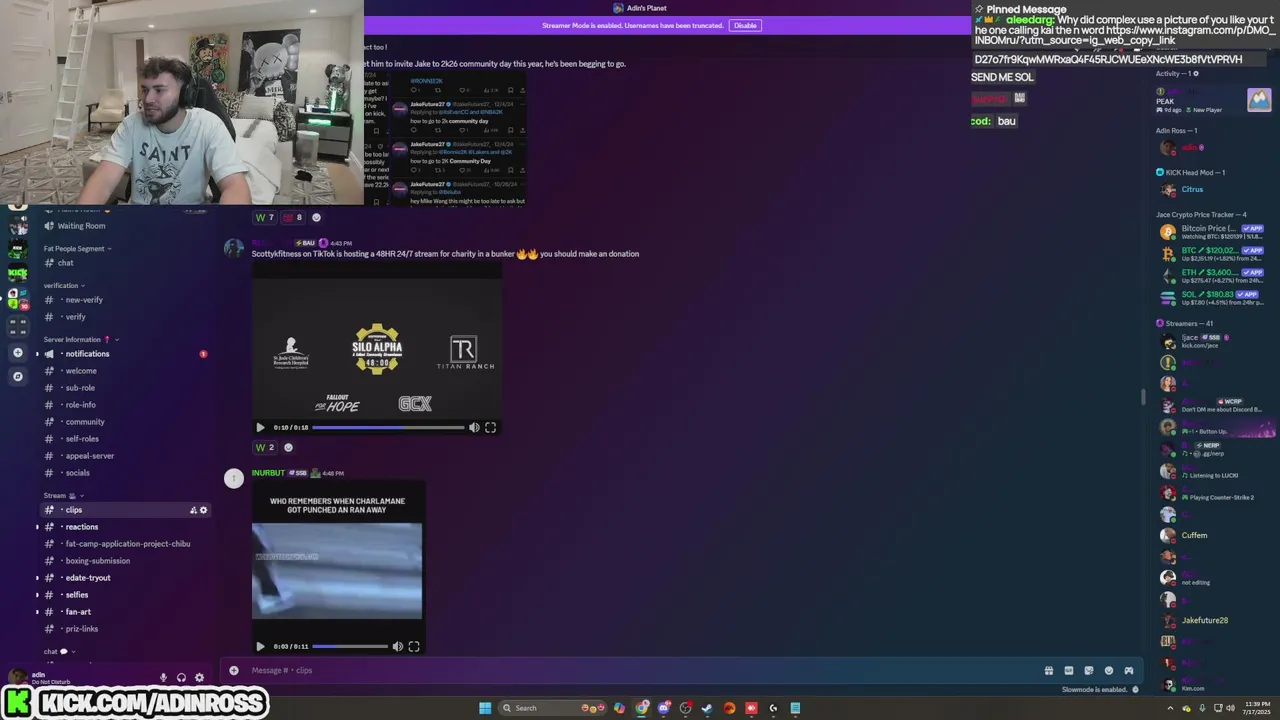The width and height of the screenshot is (1280, 720).
Task: Open the sub-role channel
Action: [x=125, y=388]
